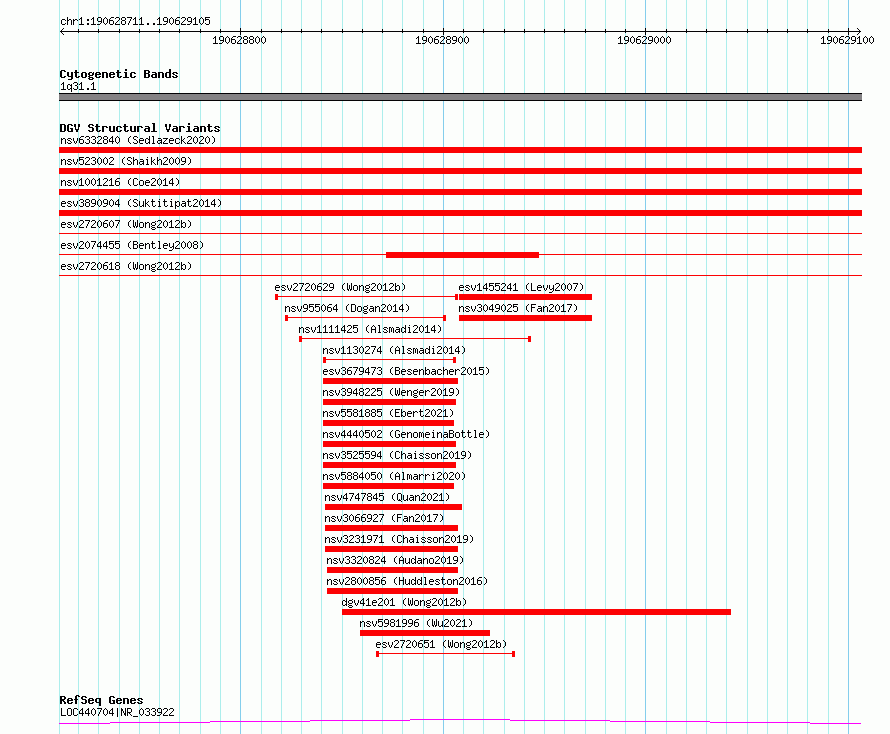Click ruler tick labeled 190628900

coord(442,40)
